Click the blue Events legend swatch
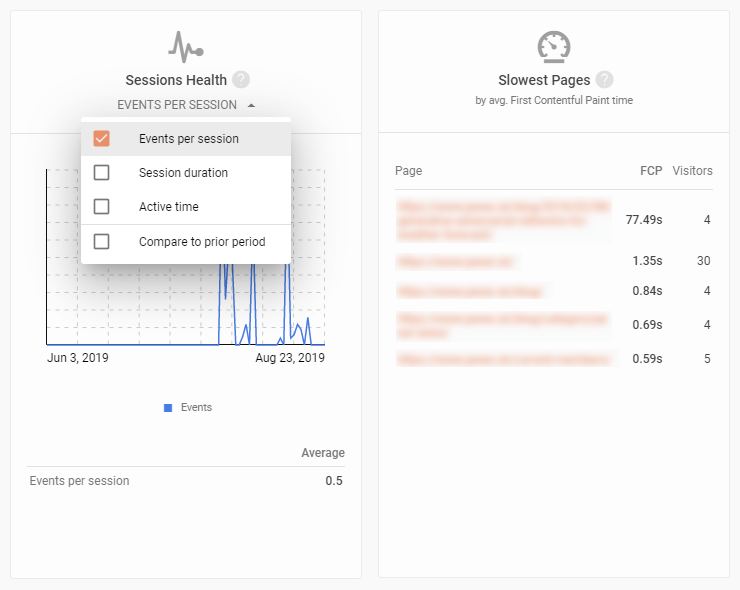 click(168, 408)
